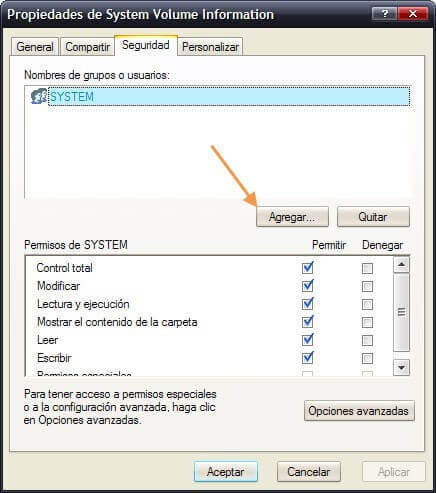Click the scrollbar up arrow in permissions

(x=401, y=265)
